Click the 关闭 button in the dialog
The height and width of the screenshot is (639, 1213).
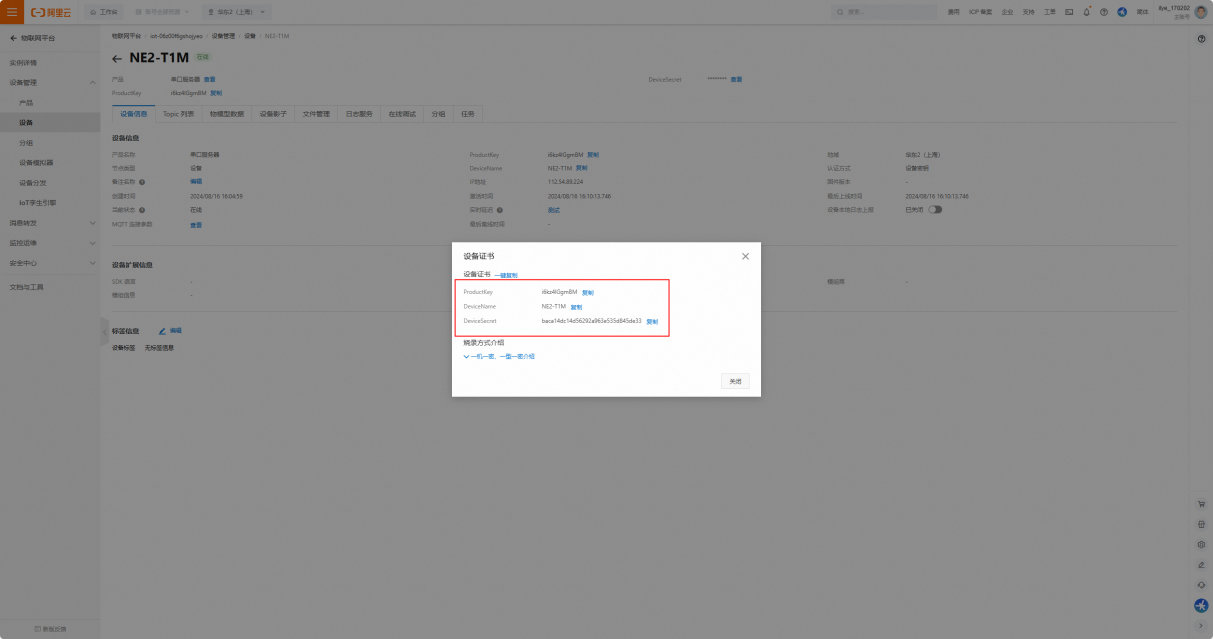tap(735, 381)
